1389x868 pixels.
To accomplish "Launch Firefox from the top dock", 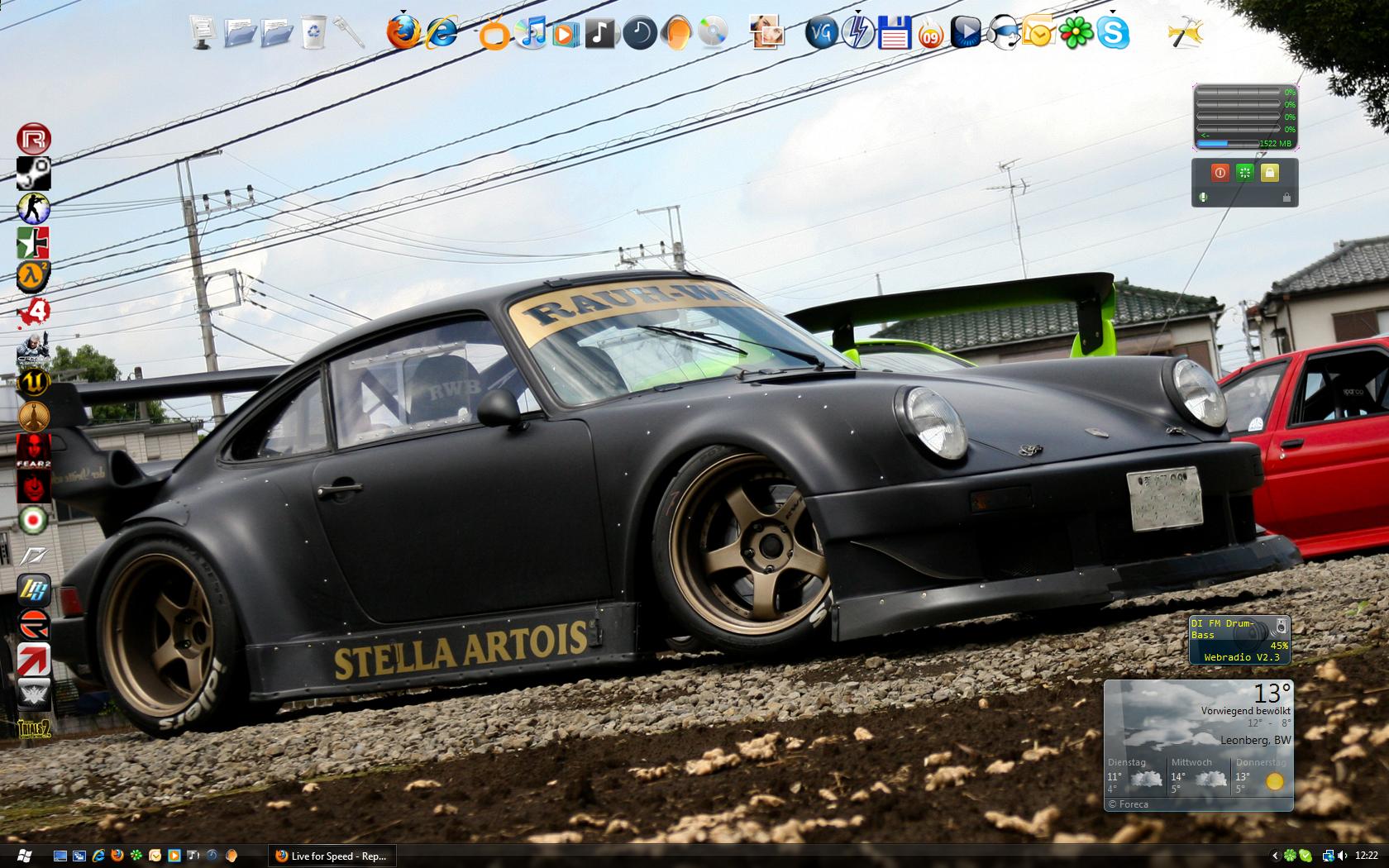I will 403,31.
